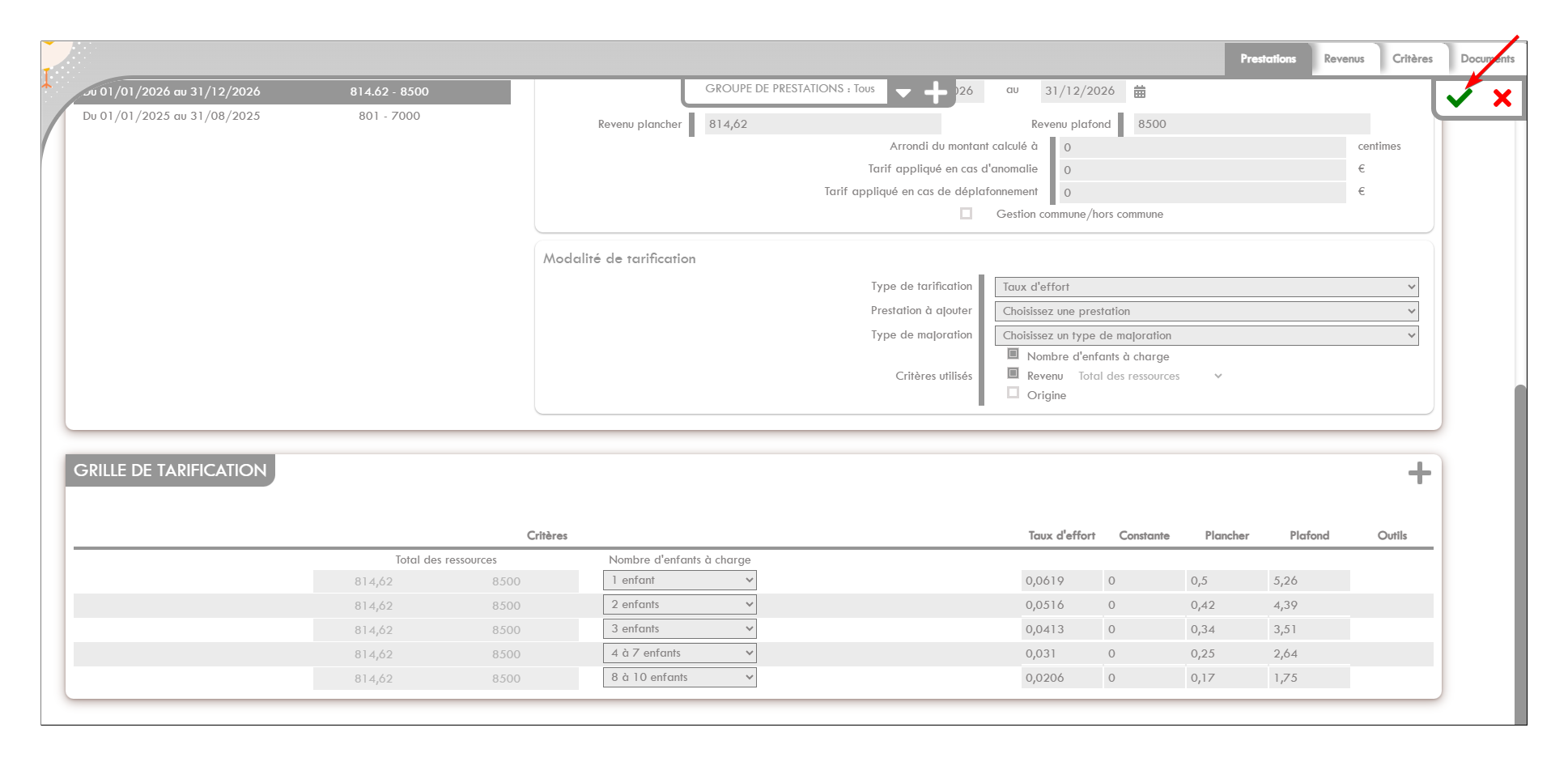
Task: Click the vertical scrollbar on the right
Action: [1520, 551]
